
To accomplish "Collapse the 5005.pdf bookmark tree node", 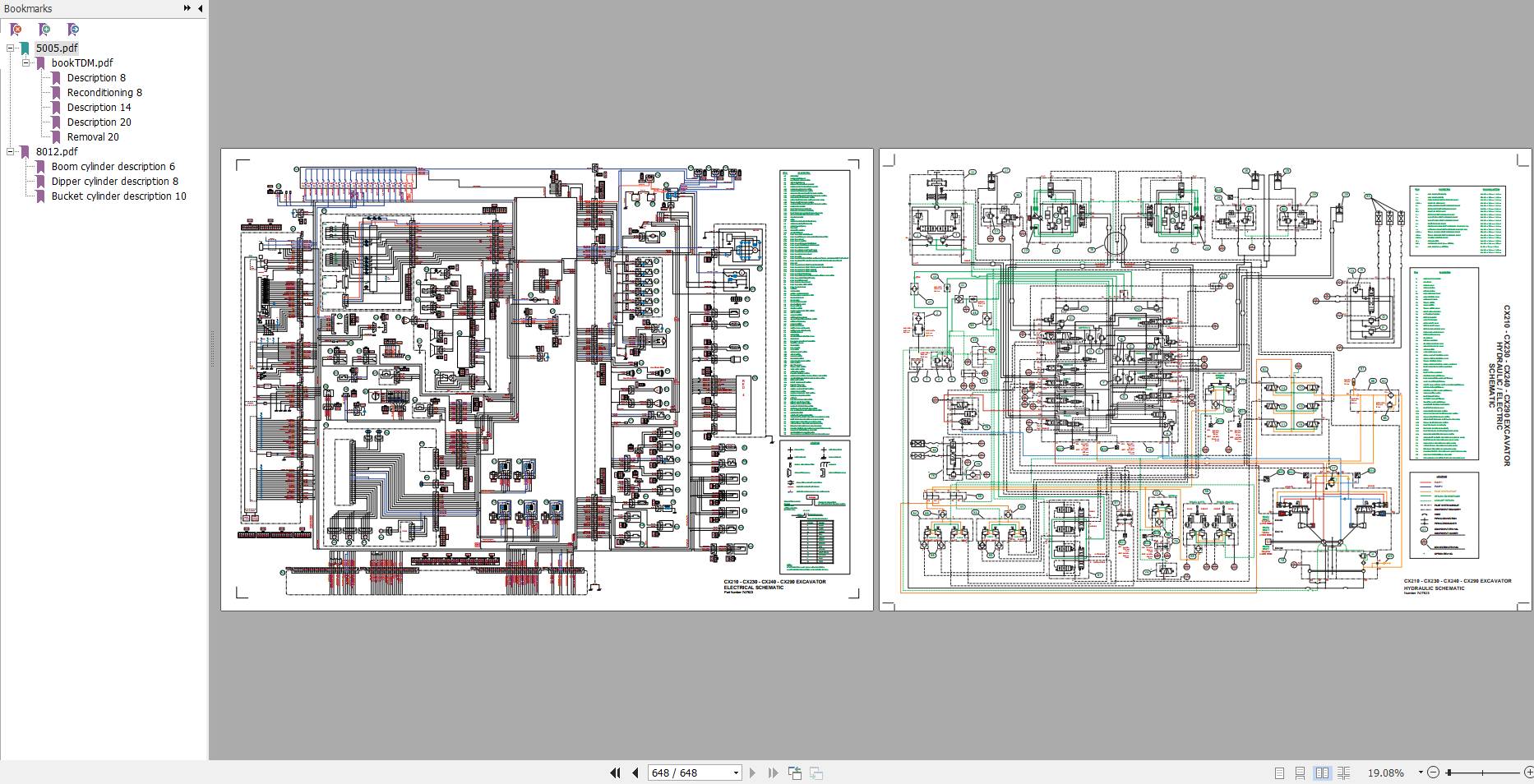I will coord(11,48).
